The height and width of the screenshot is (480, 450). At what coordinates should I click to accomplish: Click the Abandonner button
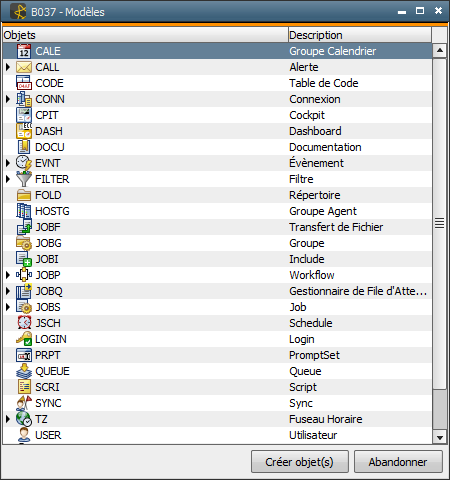(398, 462)
